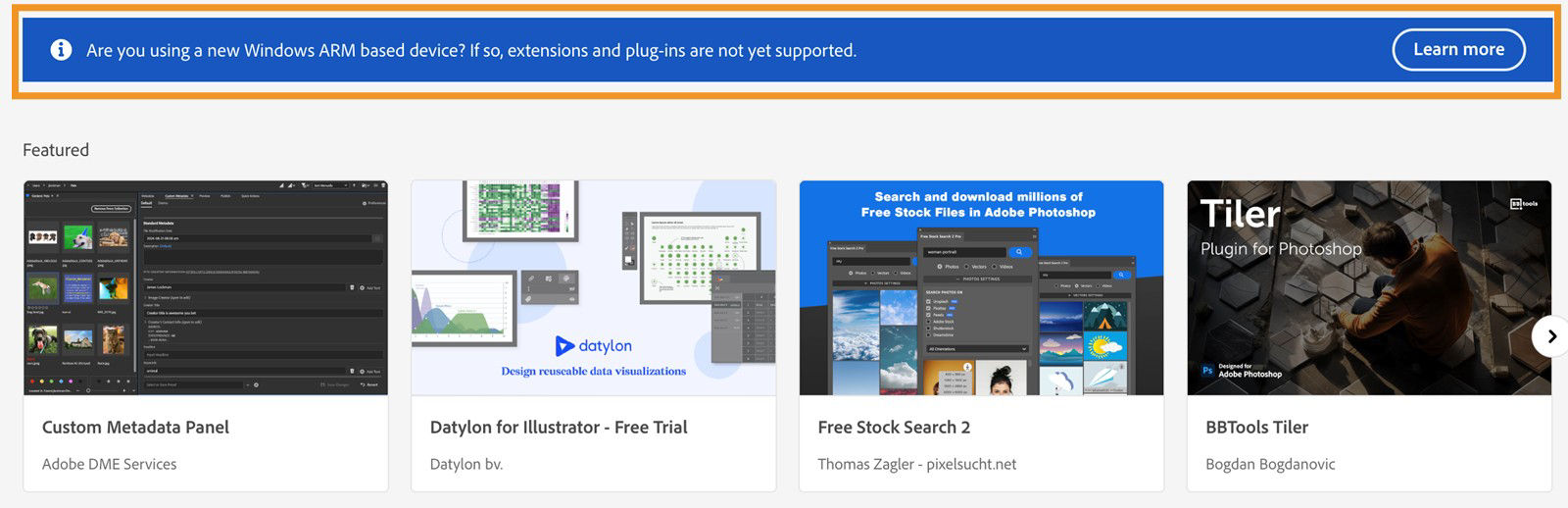Click publisher Datylon bv.
The height and width of the screenshot is (508, 1568).
point(466,465)
